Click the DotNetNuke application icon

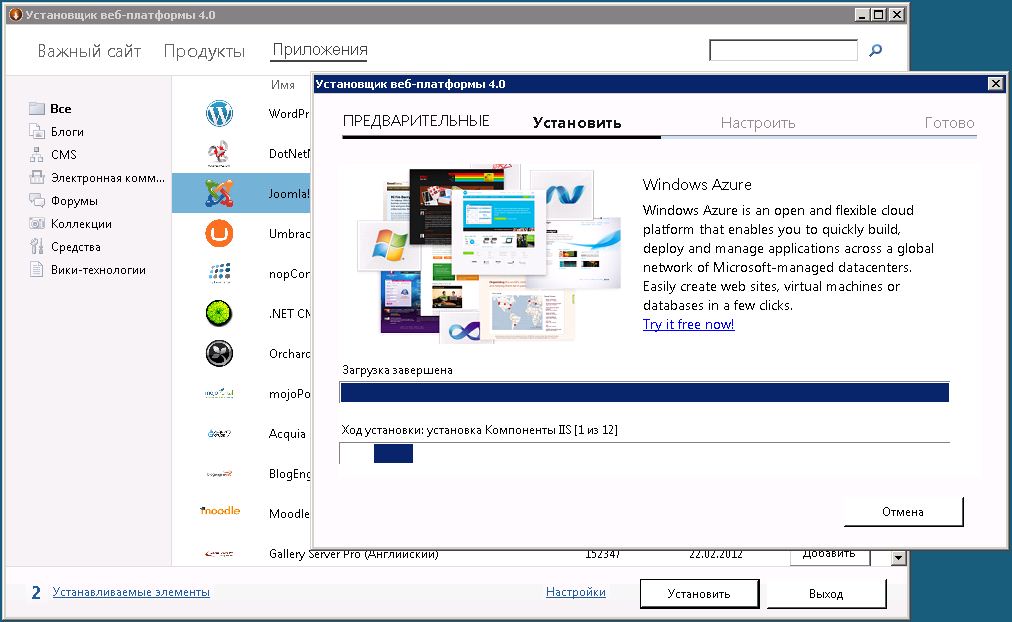pyautogui.click(x=219, y=154)
